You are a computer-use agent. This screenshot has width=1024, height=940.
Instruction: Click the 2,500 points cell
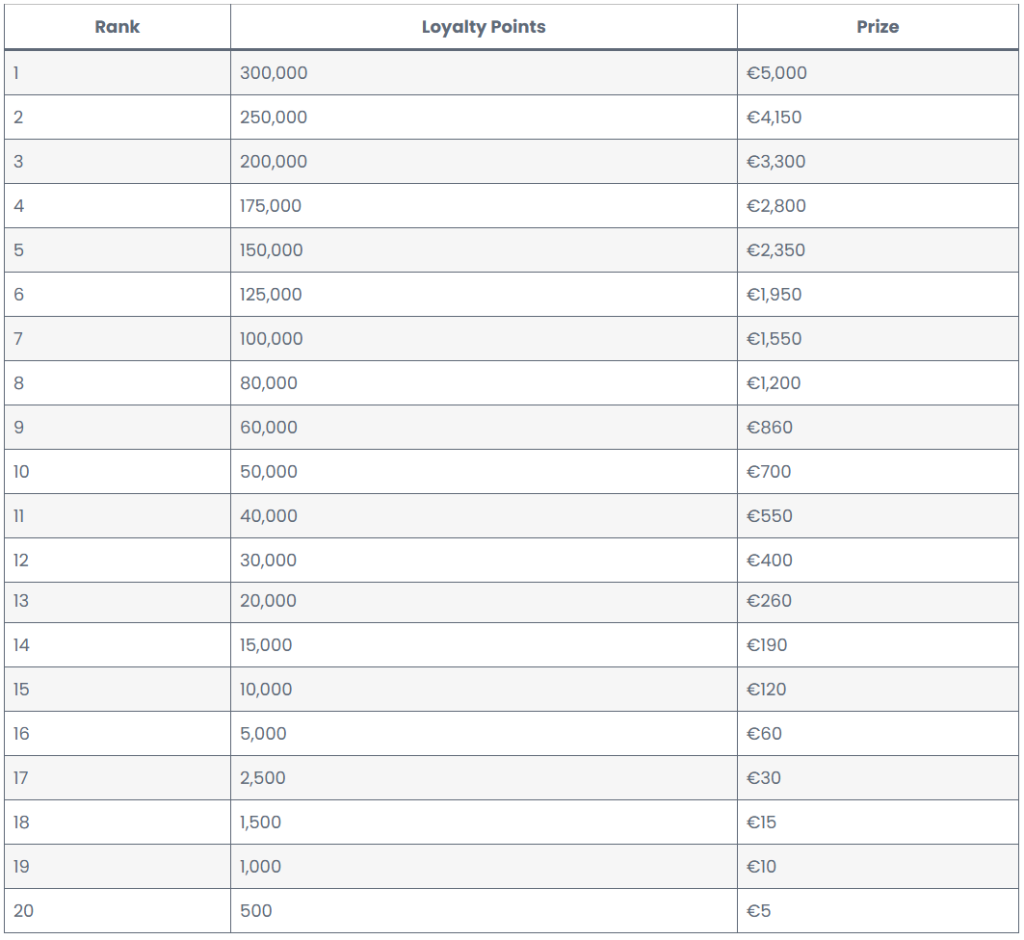point(484,778)
